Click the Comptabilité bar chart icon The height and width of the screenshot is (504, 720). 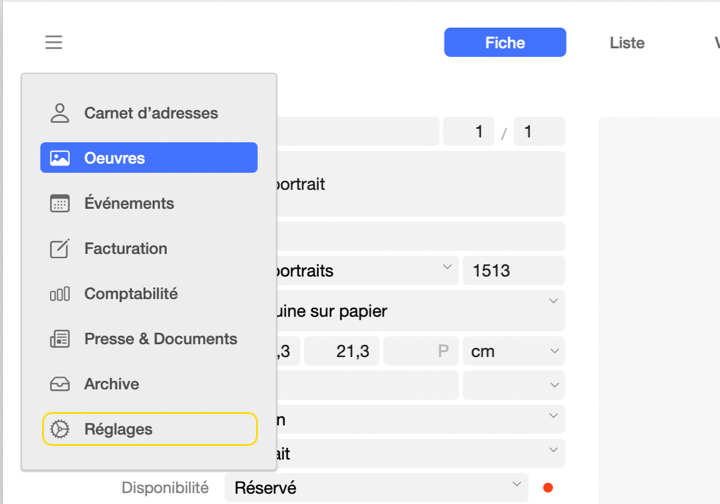(60, 294)
